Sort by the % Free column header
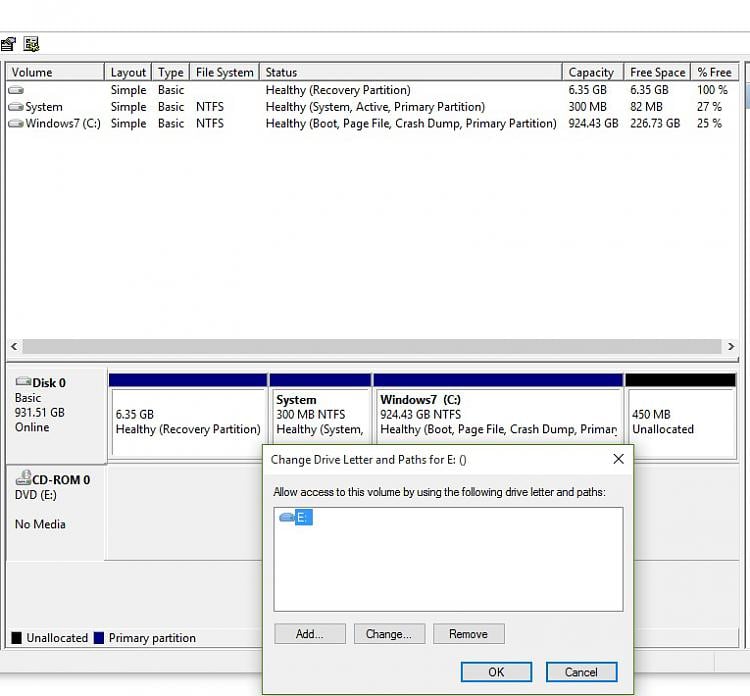This screenshot has width=750, height=696. coord(715,72)
